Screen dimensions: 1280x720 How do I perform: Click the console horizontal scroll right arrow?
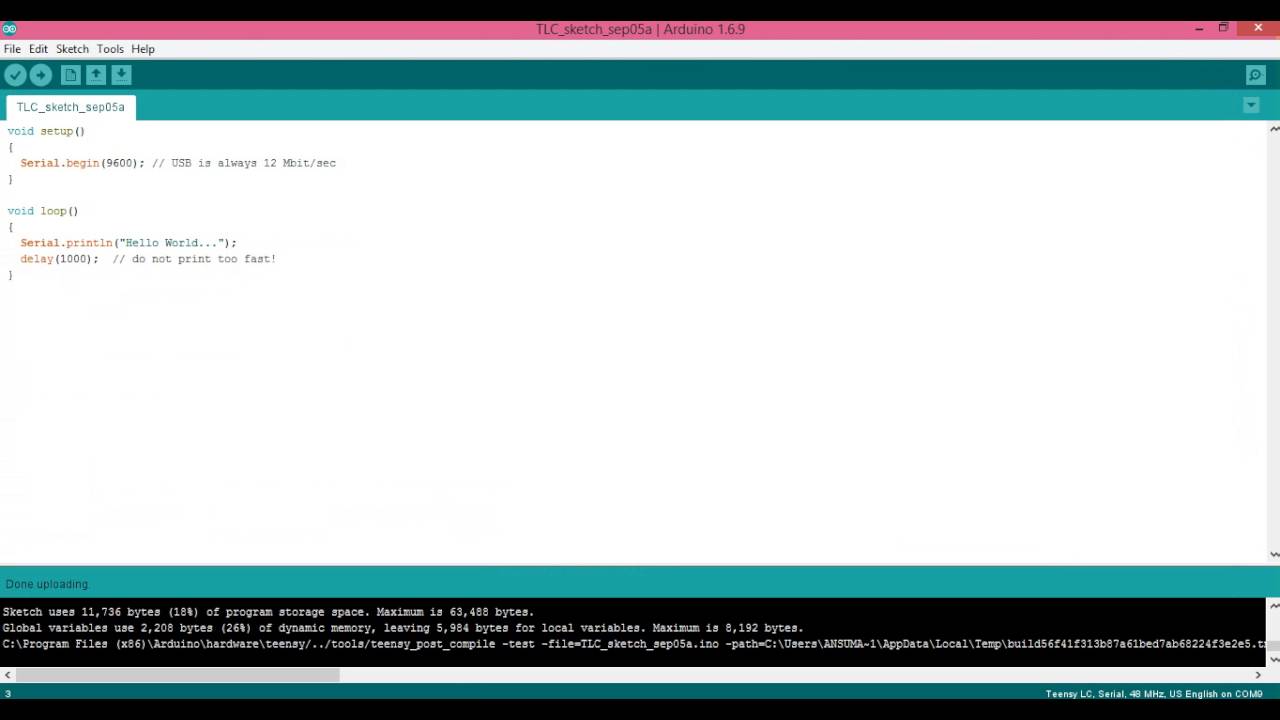[x=1258, y=675]
